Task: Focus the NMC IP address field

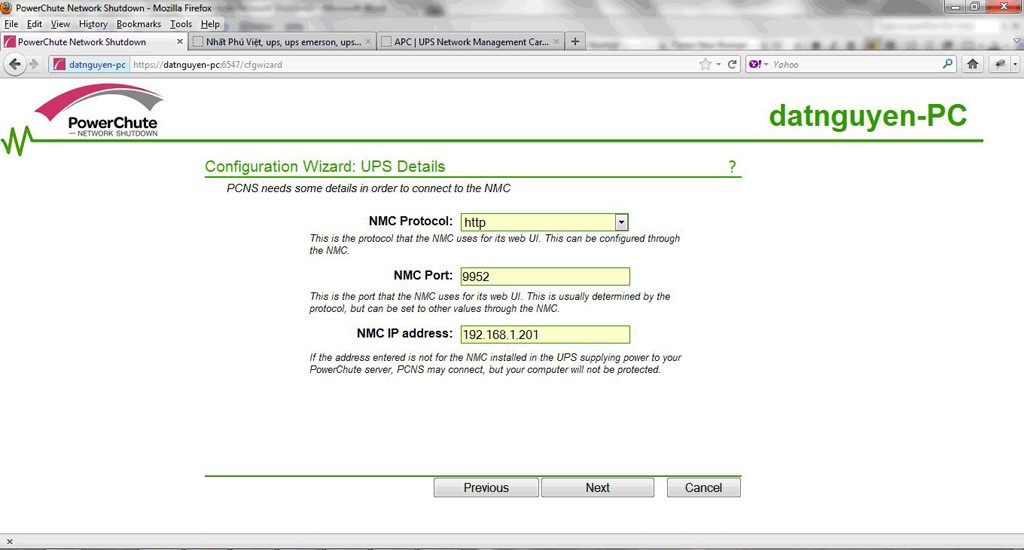Action: click(545, 334)
